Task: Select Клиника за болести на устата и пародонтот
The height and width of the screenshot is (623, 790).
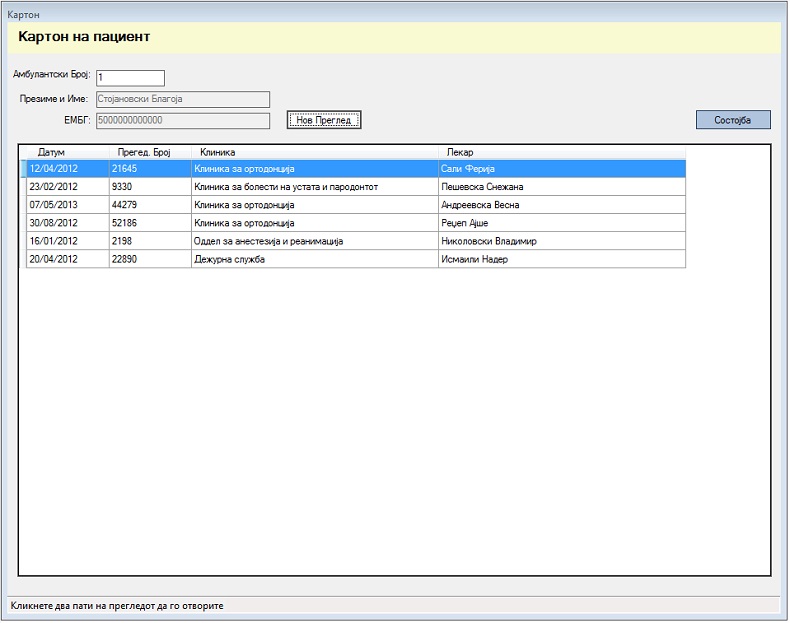Action: pyautogui.click(x=315, y=187)
